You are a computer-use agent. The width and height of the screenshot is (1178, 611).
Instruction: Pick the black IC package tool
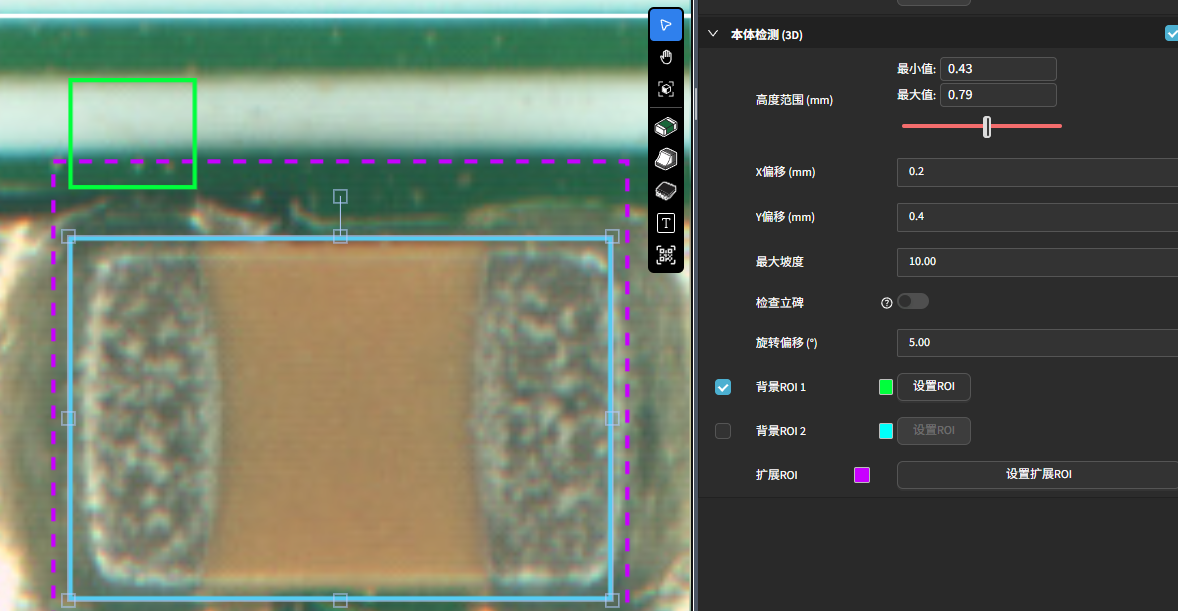[x=666, y=191]
